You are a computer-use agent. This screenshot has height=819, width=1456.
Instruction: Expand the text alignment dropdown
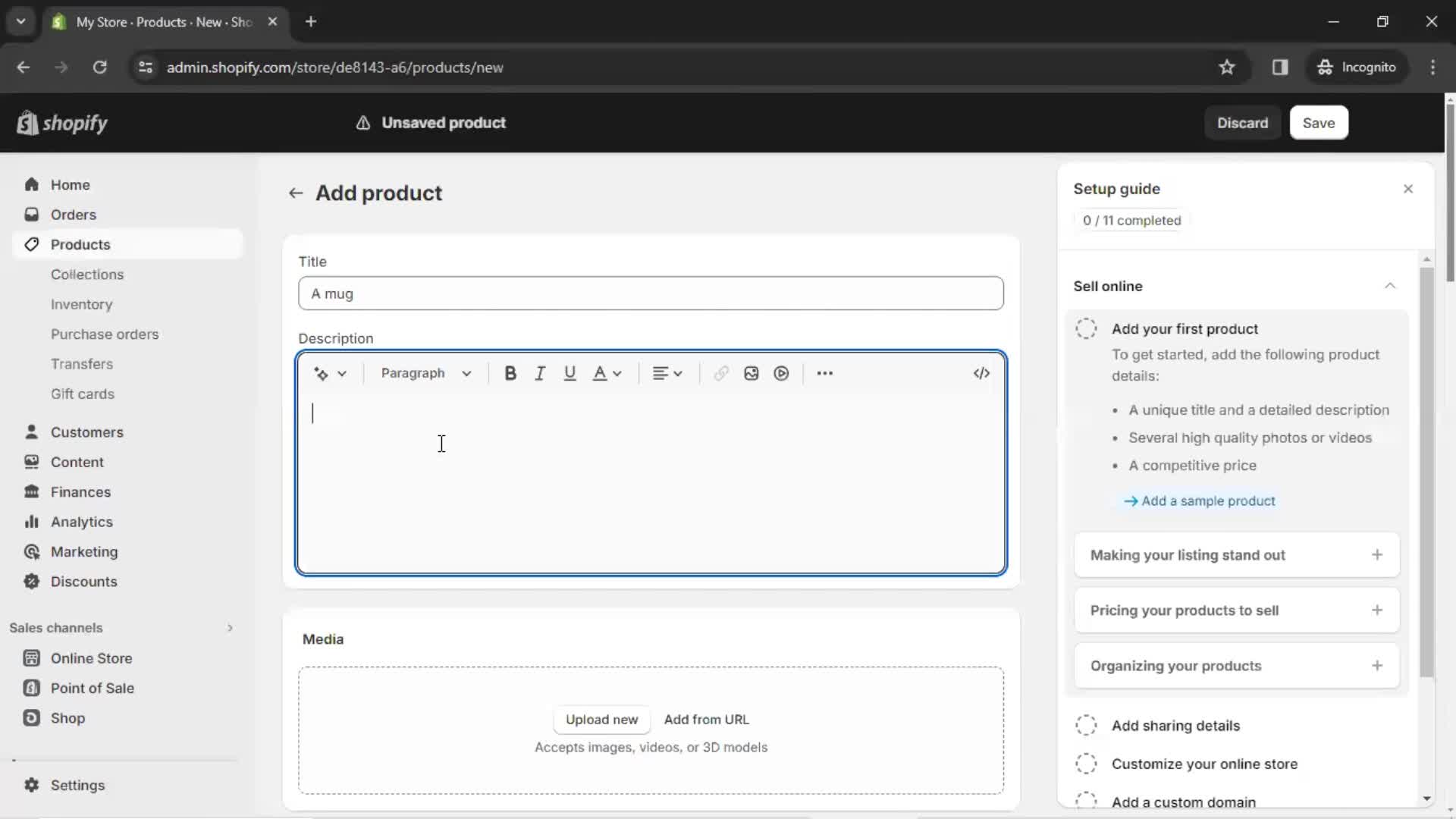[665, 373]
